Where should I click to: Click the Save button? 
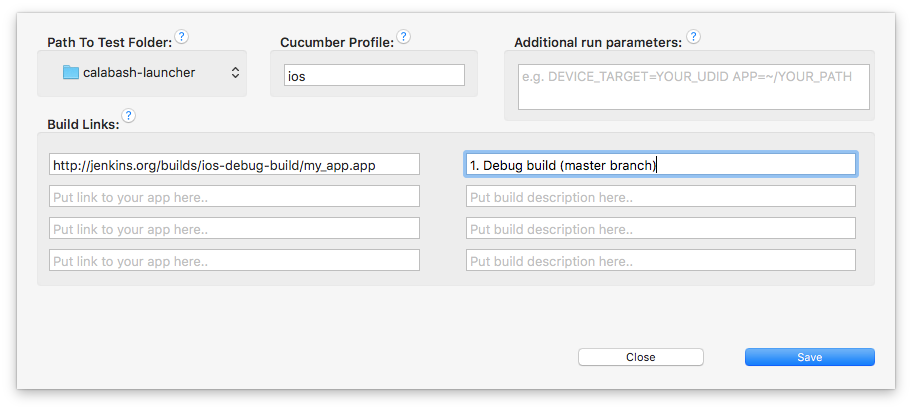[810, 357]
